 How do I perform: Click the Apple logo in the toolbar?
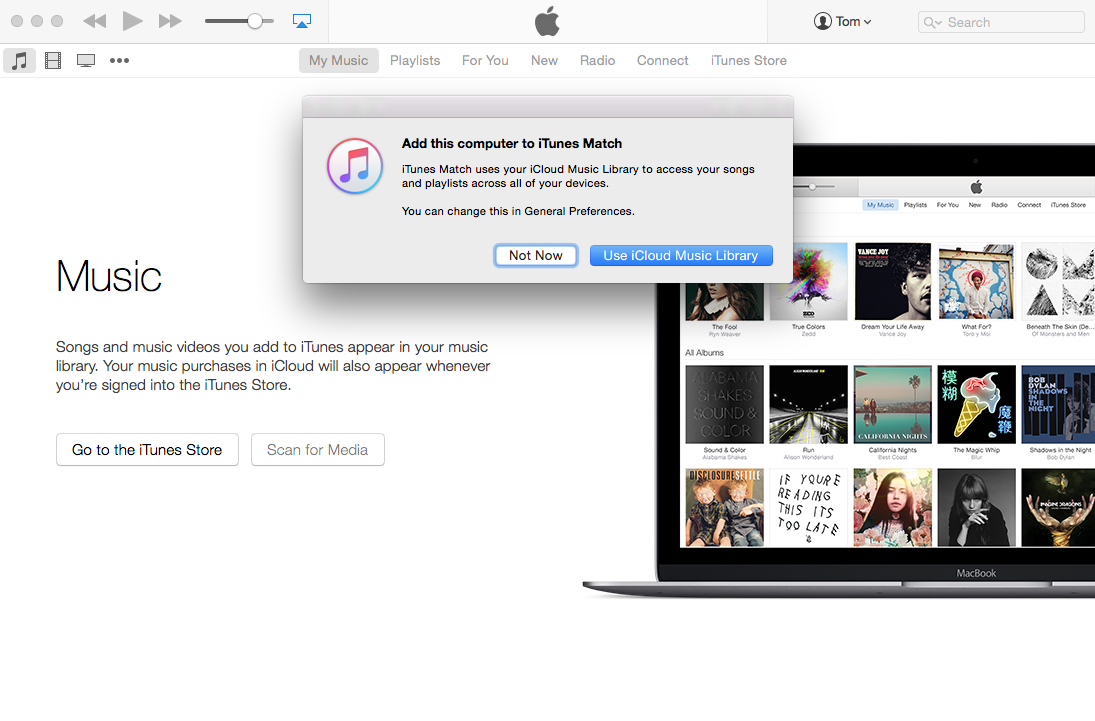pyautogui.click(x=548, y=21)
